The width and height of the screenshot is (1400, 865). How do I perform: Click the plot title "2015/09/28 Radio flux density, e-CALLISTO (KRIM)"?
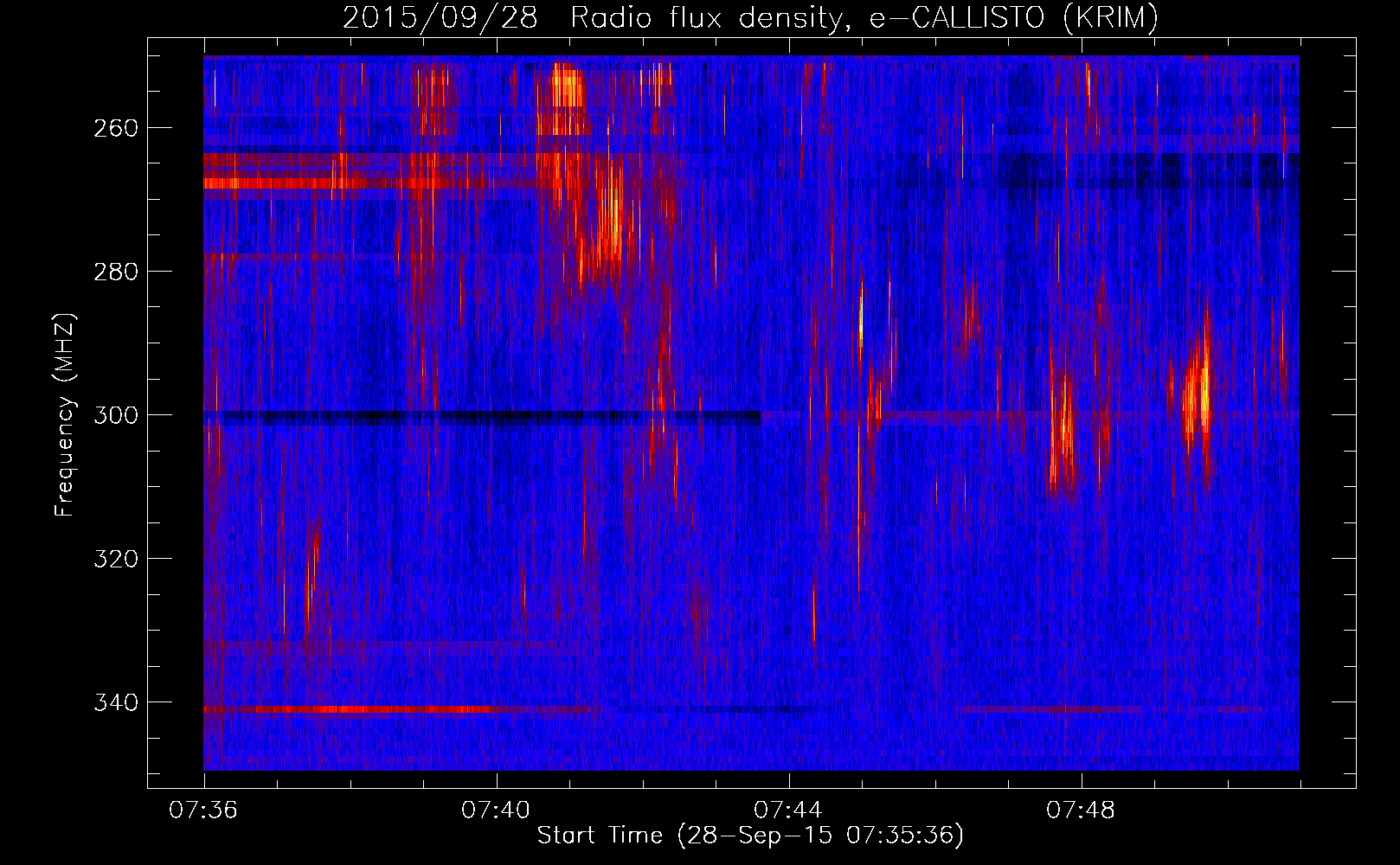[x=750, y=18]
